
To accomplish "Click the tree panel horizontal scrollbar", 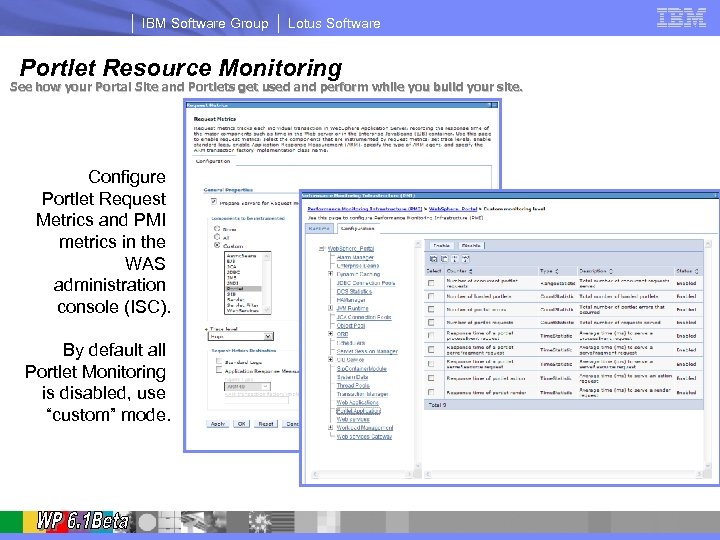I will (361, 474).
